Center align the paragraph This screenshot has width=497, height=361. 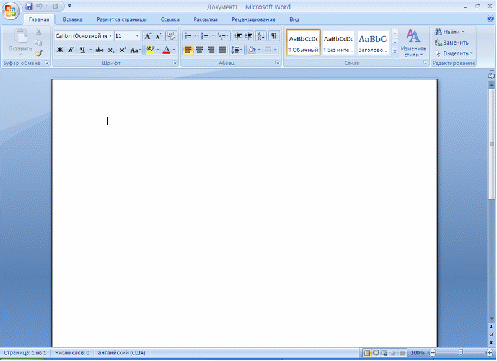(x=199, y=50)
